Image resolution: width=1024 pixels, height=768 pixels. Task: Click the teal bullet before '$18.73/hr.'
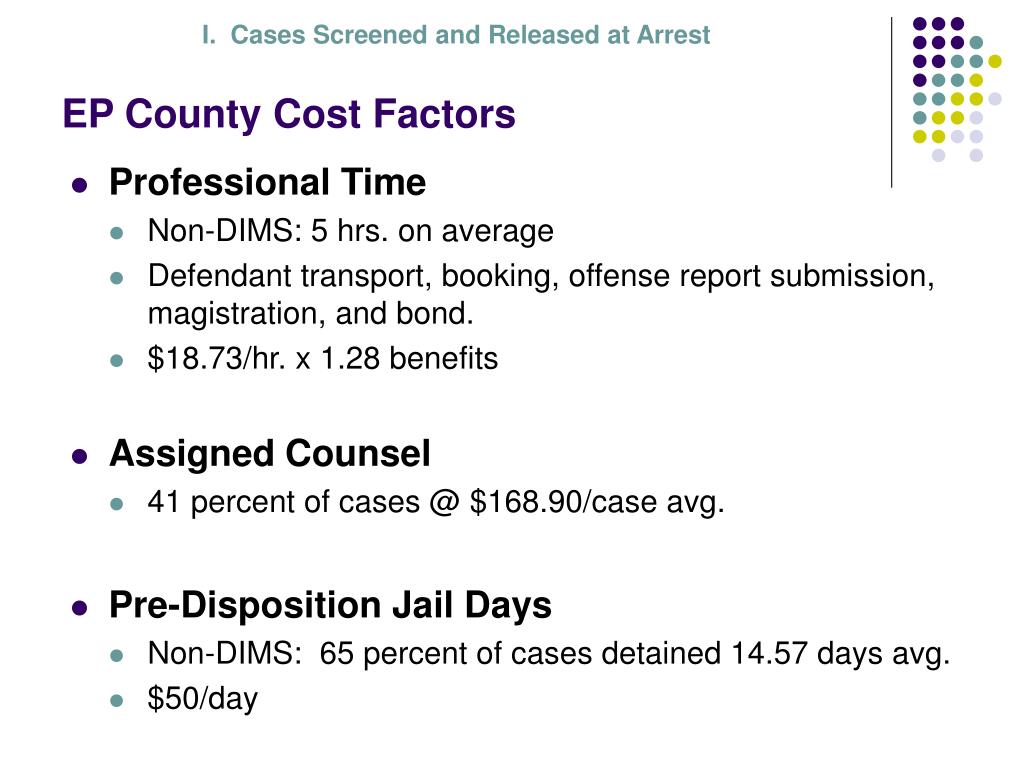click(117, 360)
